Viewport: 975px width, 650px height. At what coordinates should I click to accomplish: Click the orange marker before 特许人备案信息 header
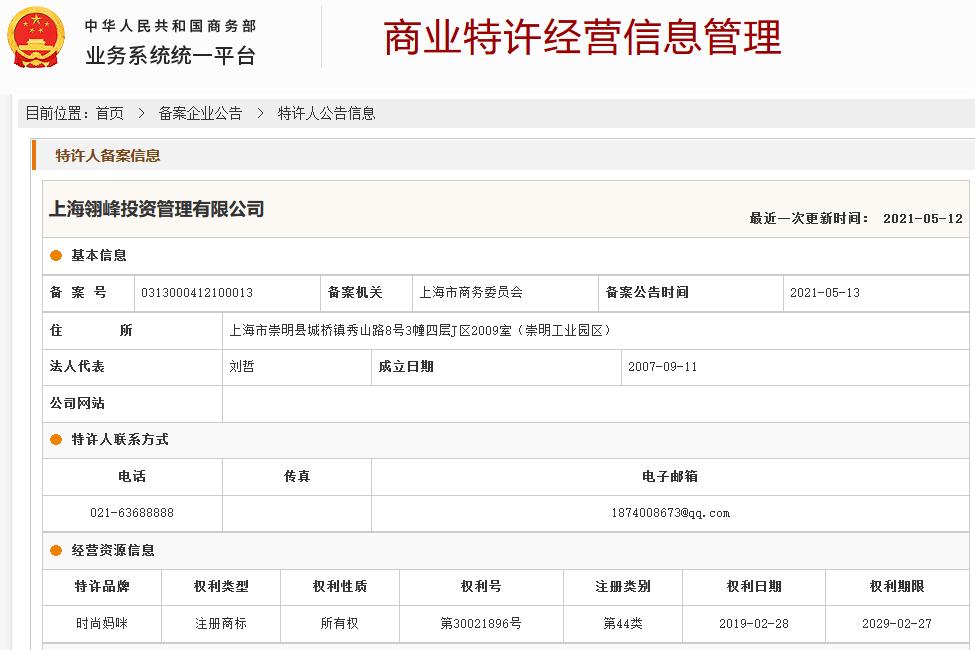(36, 156)
